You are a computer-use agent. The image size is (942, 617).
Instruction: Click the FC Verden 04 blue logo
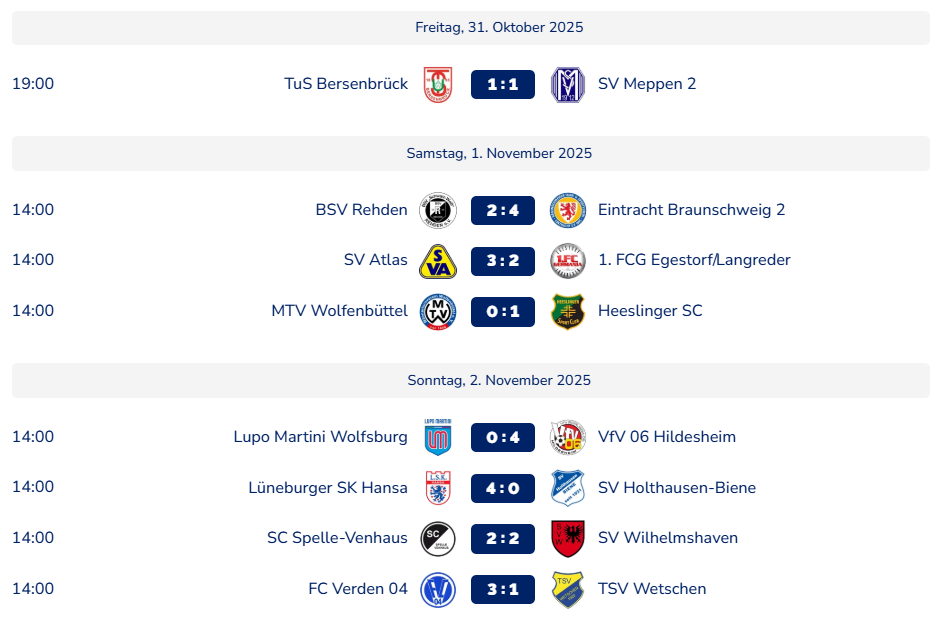438,589
